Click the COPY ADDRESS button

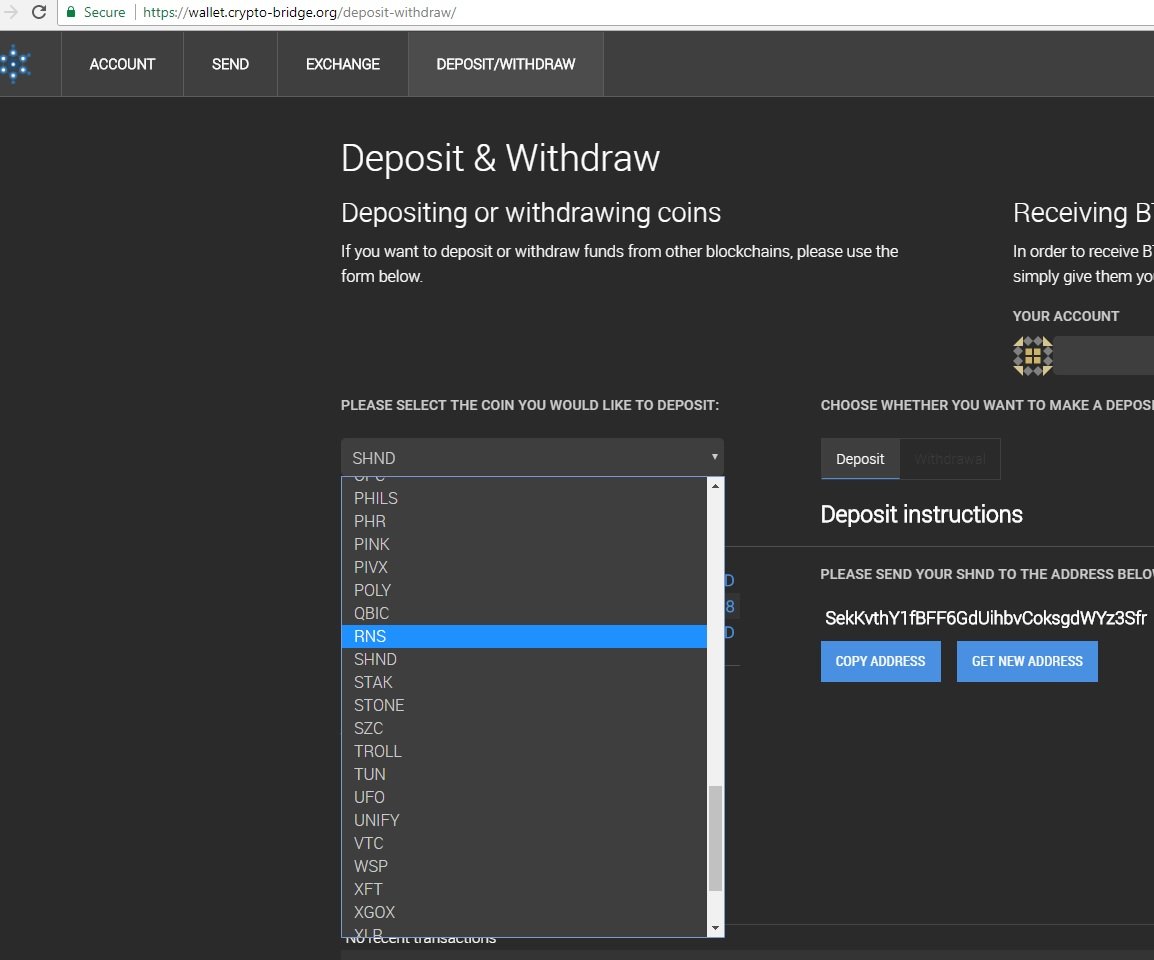click(880, 661)
